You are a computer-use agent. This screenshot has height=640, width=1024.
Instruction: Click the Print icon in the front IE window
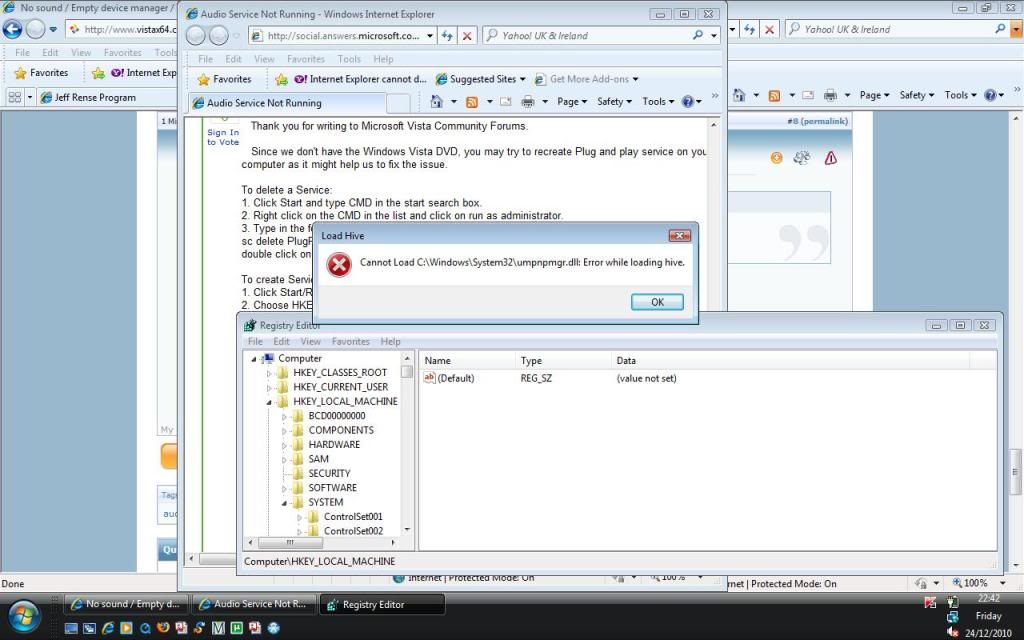(528, 101)
